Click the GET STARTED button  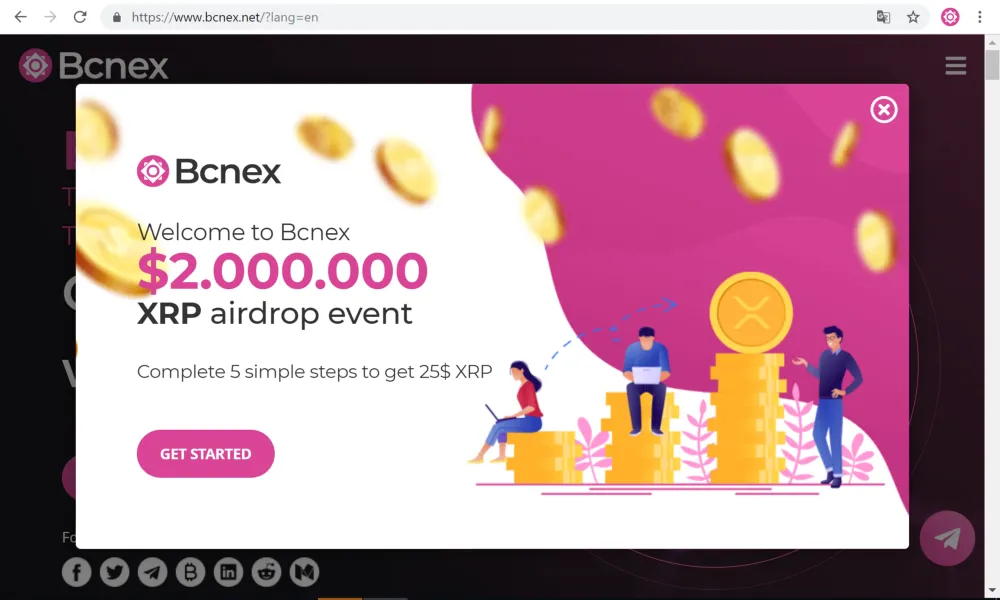205,453
